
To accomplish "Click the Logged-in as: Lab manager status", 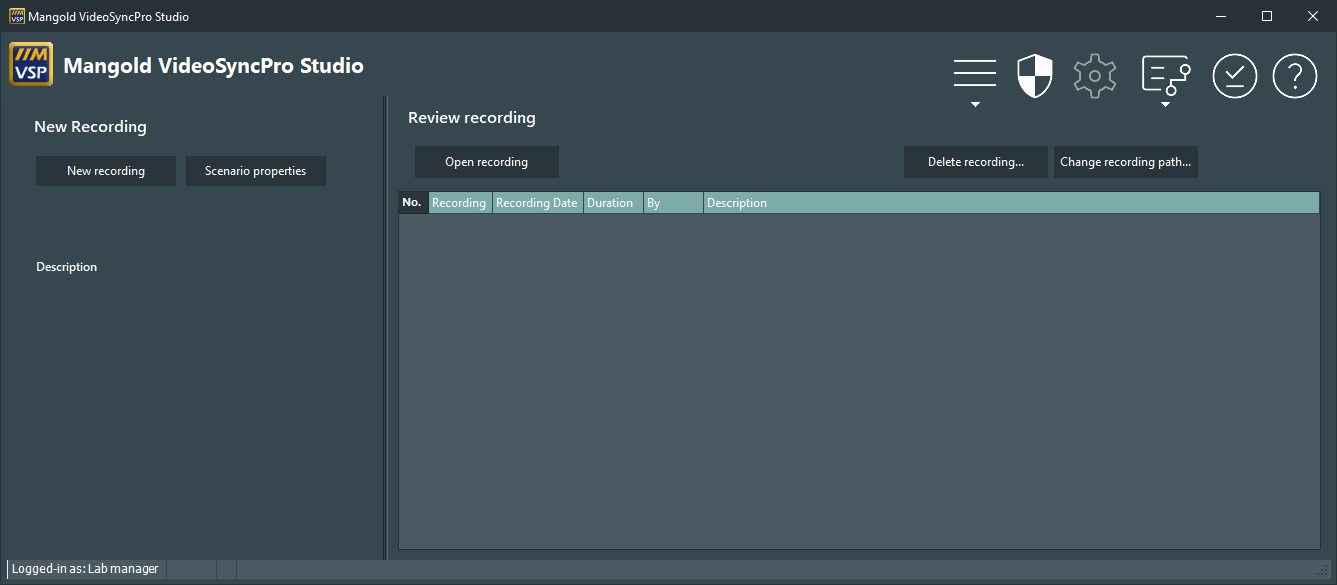I will 85,569.
